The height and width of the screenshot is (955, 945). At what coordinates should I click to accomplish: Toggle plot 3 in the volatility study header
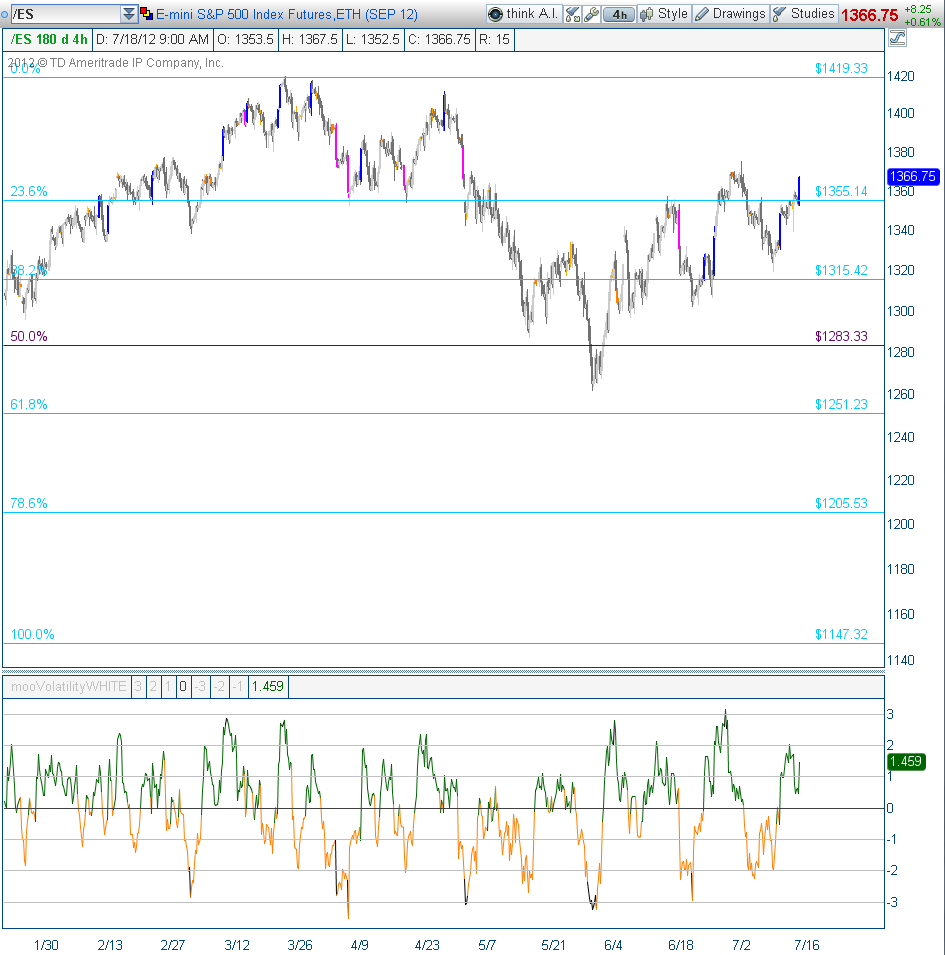pyautogui.click(x=137, y=686)
